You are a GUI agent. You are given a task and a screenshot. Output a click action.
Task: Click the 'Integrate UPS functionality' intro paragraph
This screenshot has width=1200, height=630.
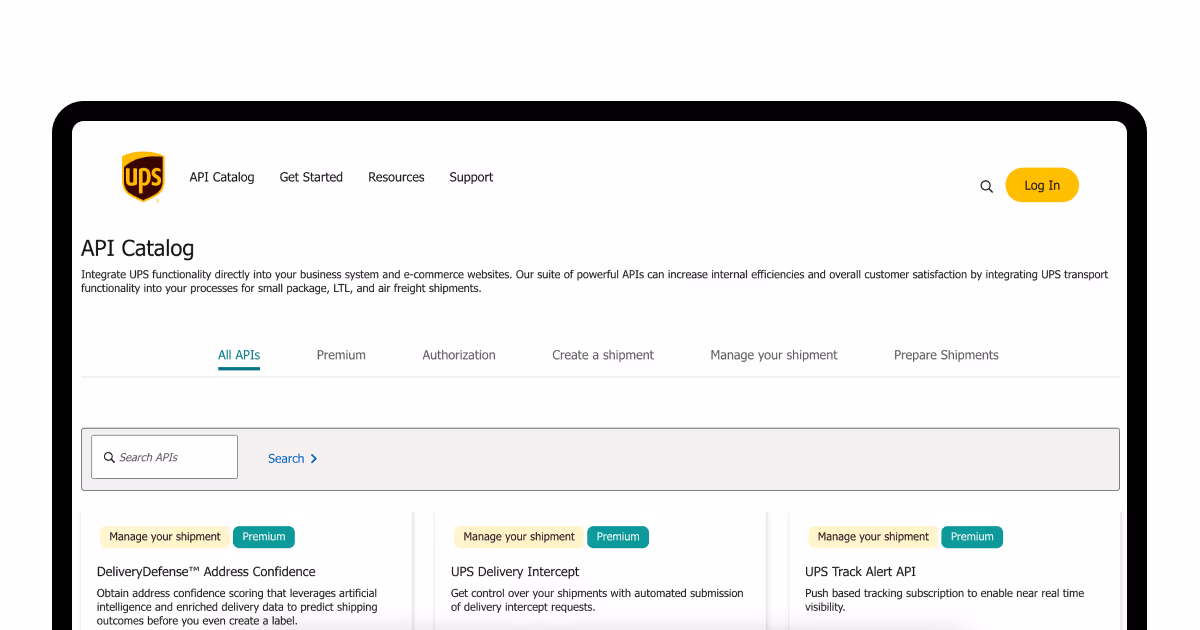tap(595, 281)
